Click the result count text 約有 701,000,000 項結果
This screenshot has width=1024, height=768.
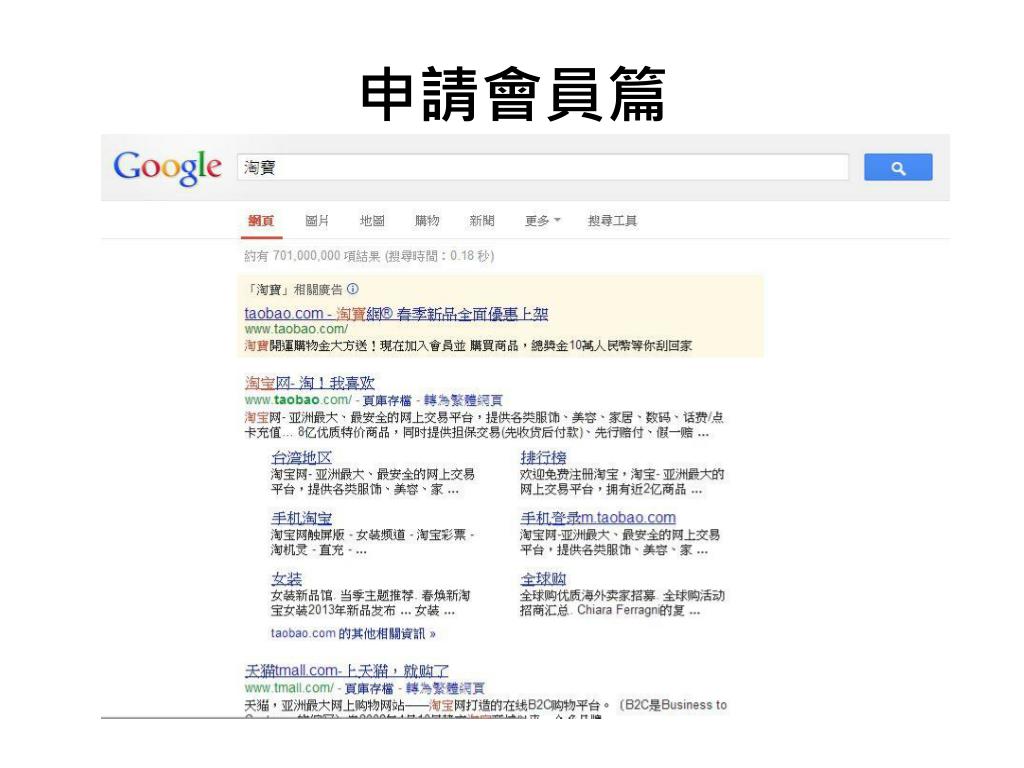[x=312, y=256]
